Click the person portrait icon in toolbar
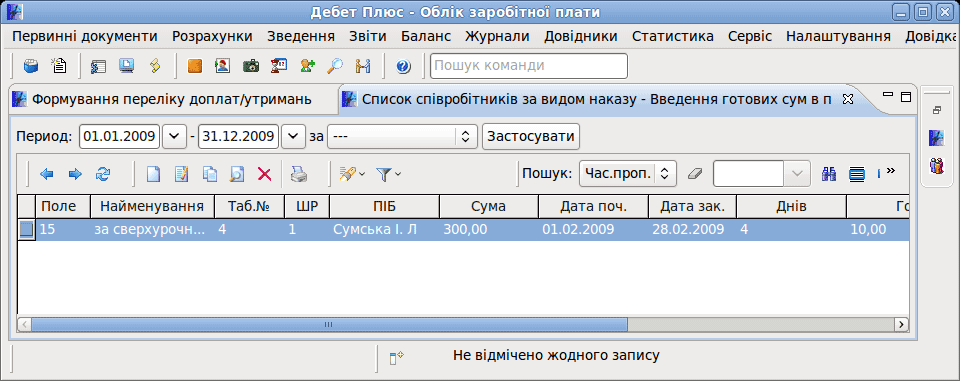Viewport: 960px width, 381px height. click(223, 66)
